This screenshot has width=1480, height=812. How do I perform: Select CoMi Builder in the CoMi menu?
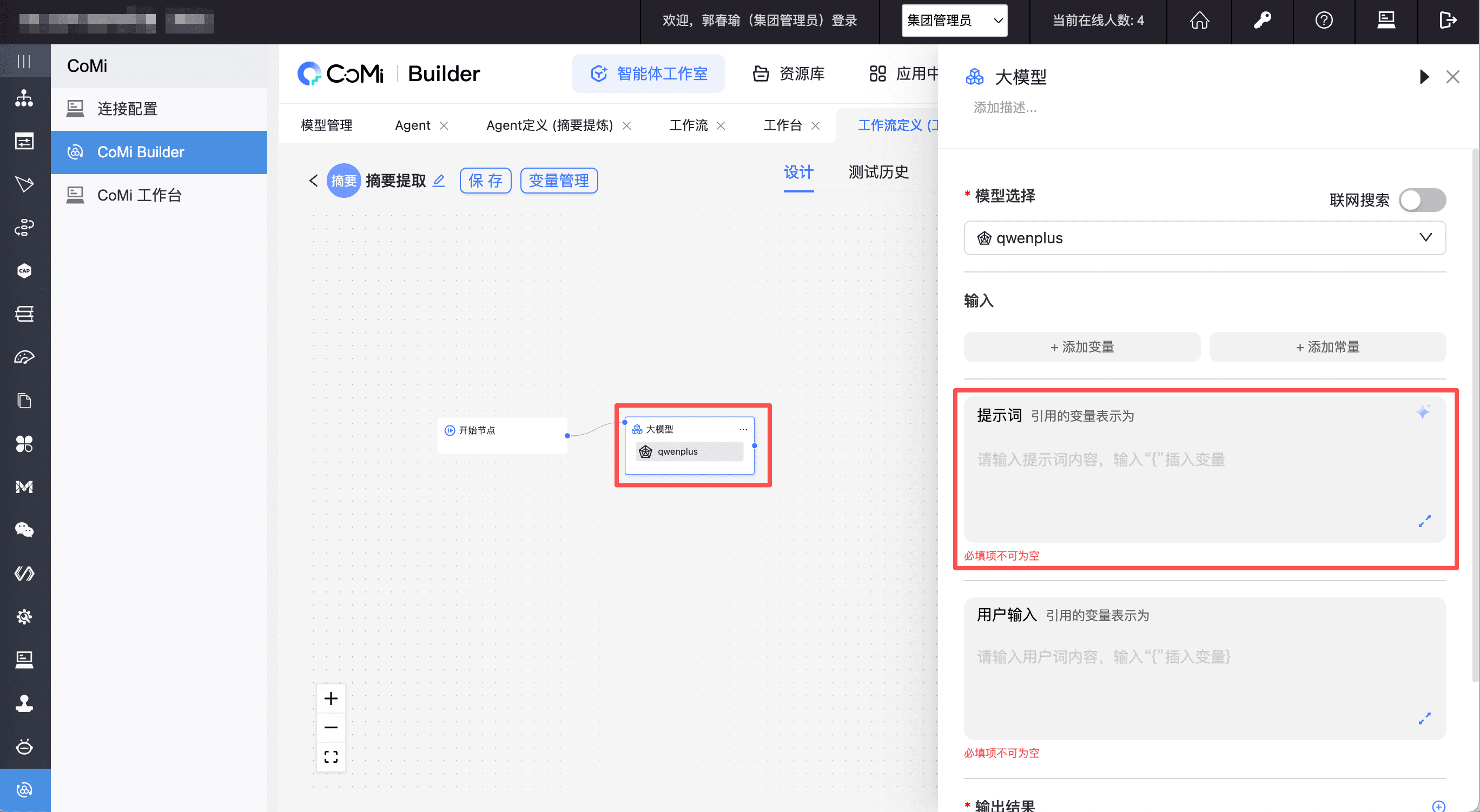[x=158, y=152]
